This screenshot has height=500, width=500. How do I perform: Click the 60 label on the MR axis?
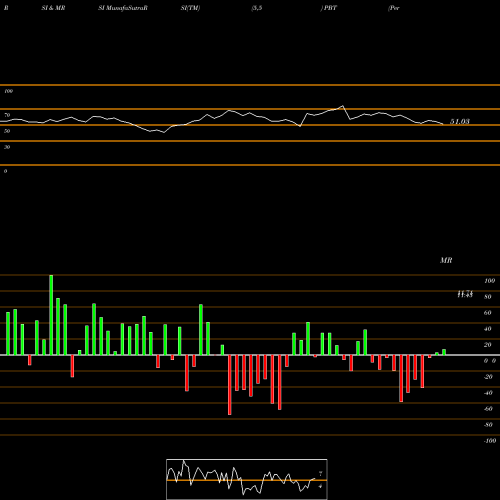coord(488,313)
